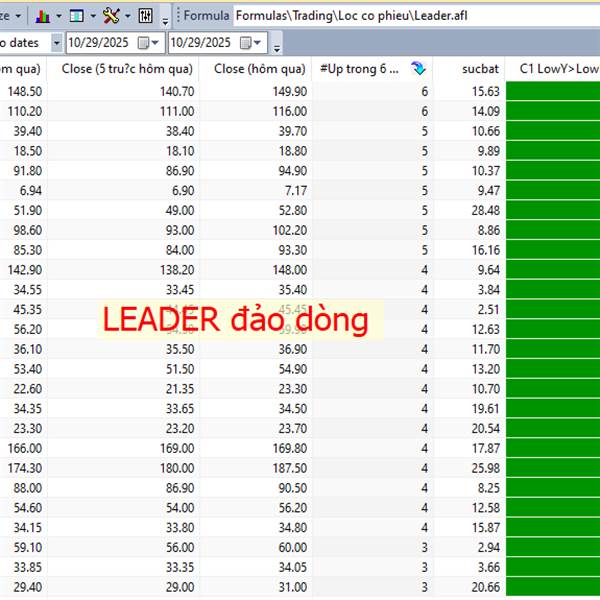The image size is (600, 600).
Task: Click the To date text field
Action: pos(203,43)
